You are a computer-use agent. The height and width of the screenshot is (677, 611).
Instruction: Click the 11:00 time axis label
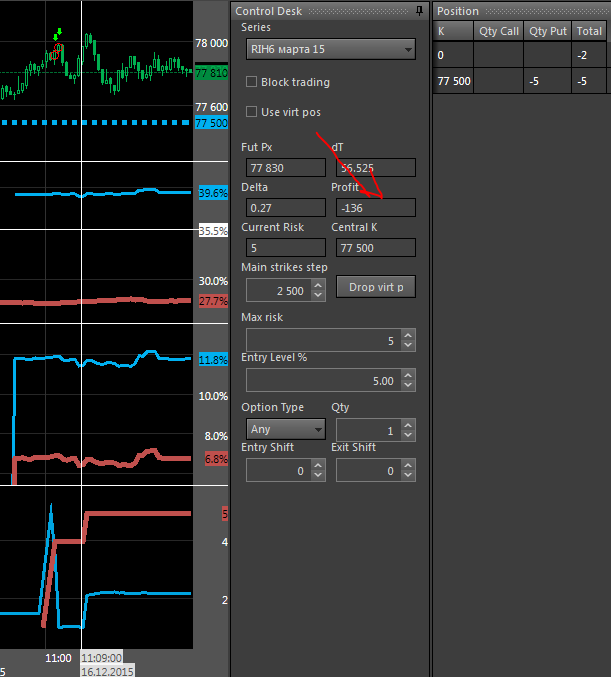[x=58, y=658]
